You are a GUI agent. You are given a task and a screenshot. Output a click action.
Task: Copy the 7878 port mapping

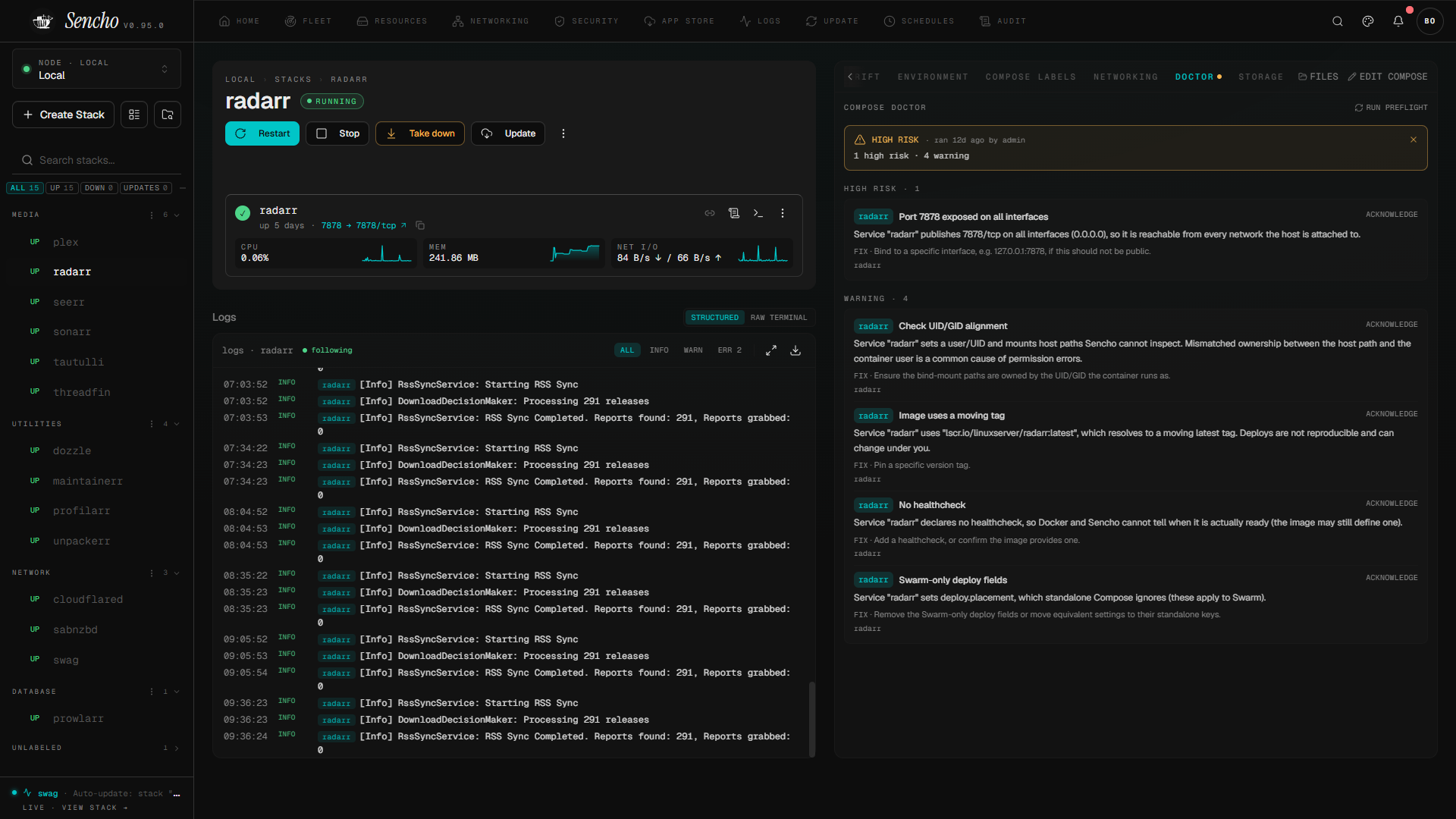tap(420, 225)
